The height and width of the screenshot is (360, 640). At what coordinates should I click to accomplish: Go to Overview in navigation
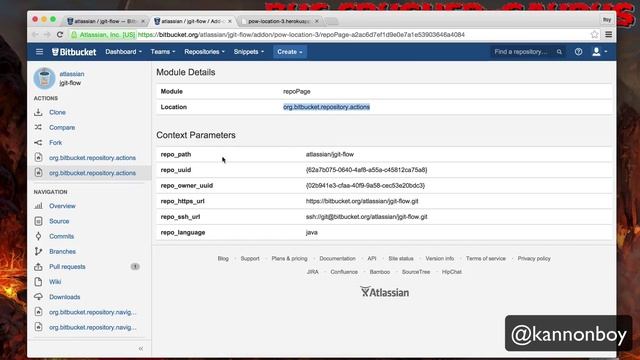click(x=62, y=206)
